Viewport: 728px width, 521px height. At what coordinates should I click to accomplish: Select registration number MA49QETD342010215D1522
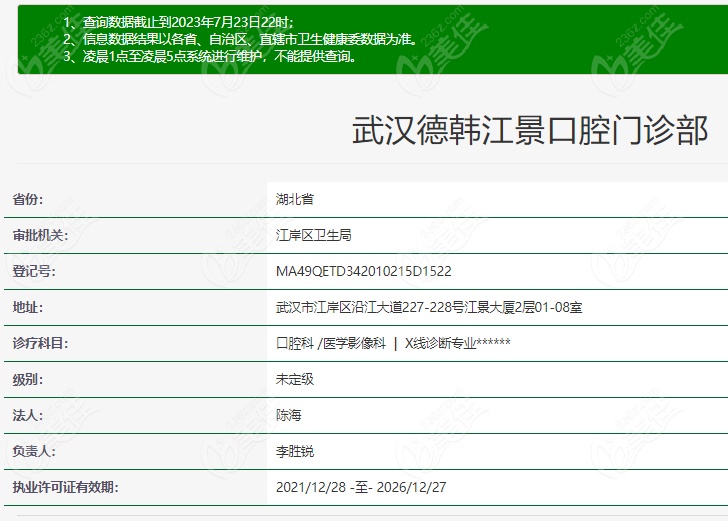pos(363,271)
